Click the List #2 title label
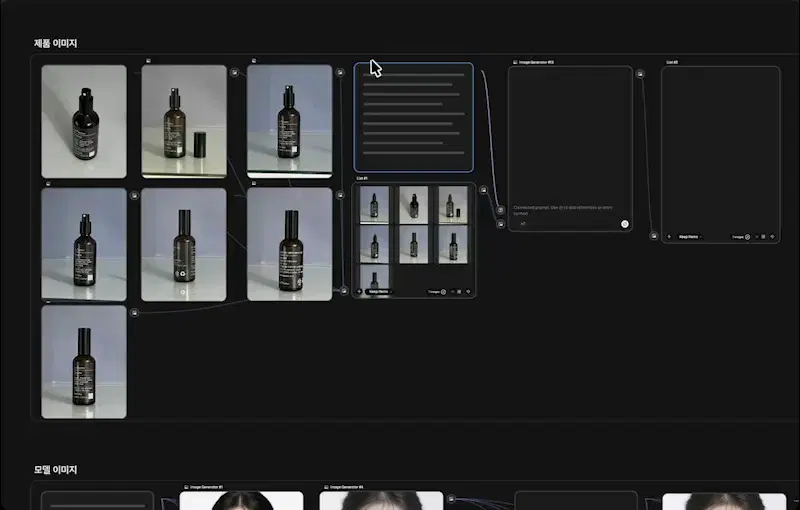This screenshot has height=510, width=800. tap(672, 62)
